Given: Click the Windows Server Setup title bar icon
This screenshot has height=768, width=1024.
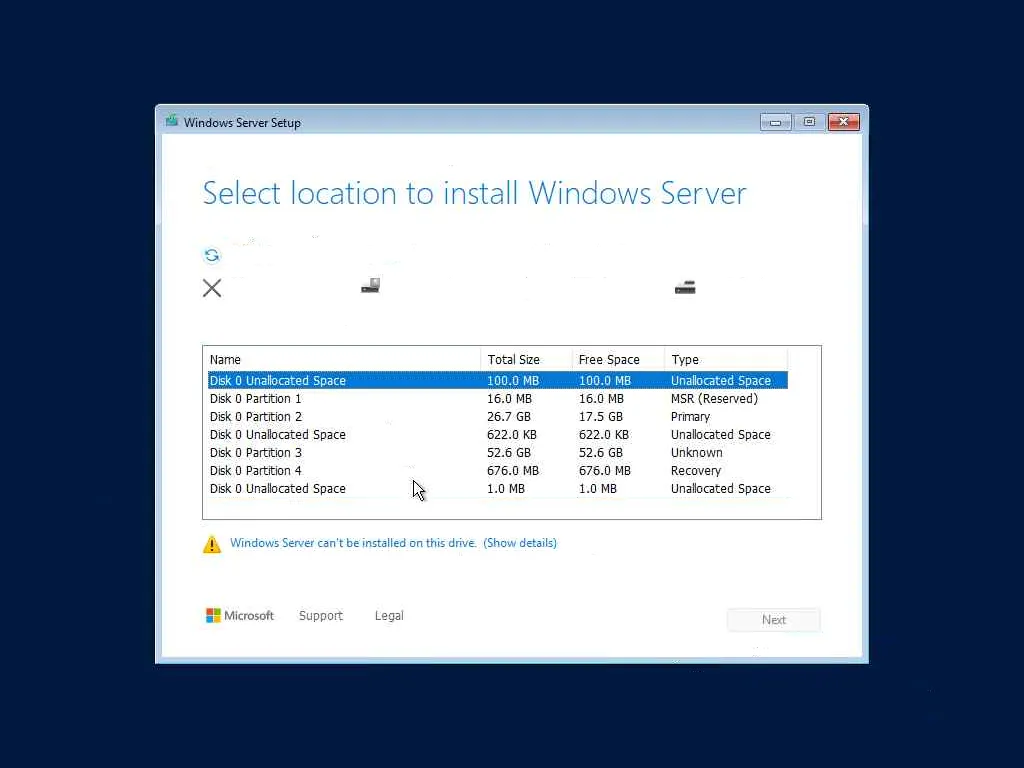Looking at the screenshot, I should pyautogui.click(x=172, y=121).
